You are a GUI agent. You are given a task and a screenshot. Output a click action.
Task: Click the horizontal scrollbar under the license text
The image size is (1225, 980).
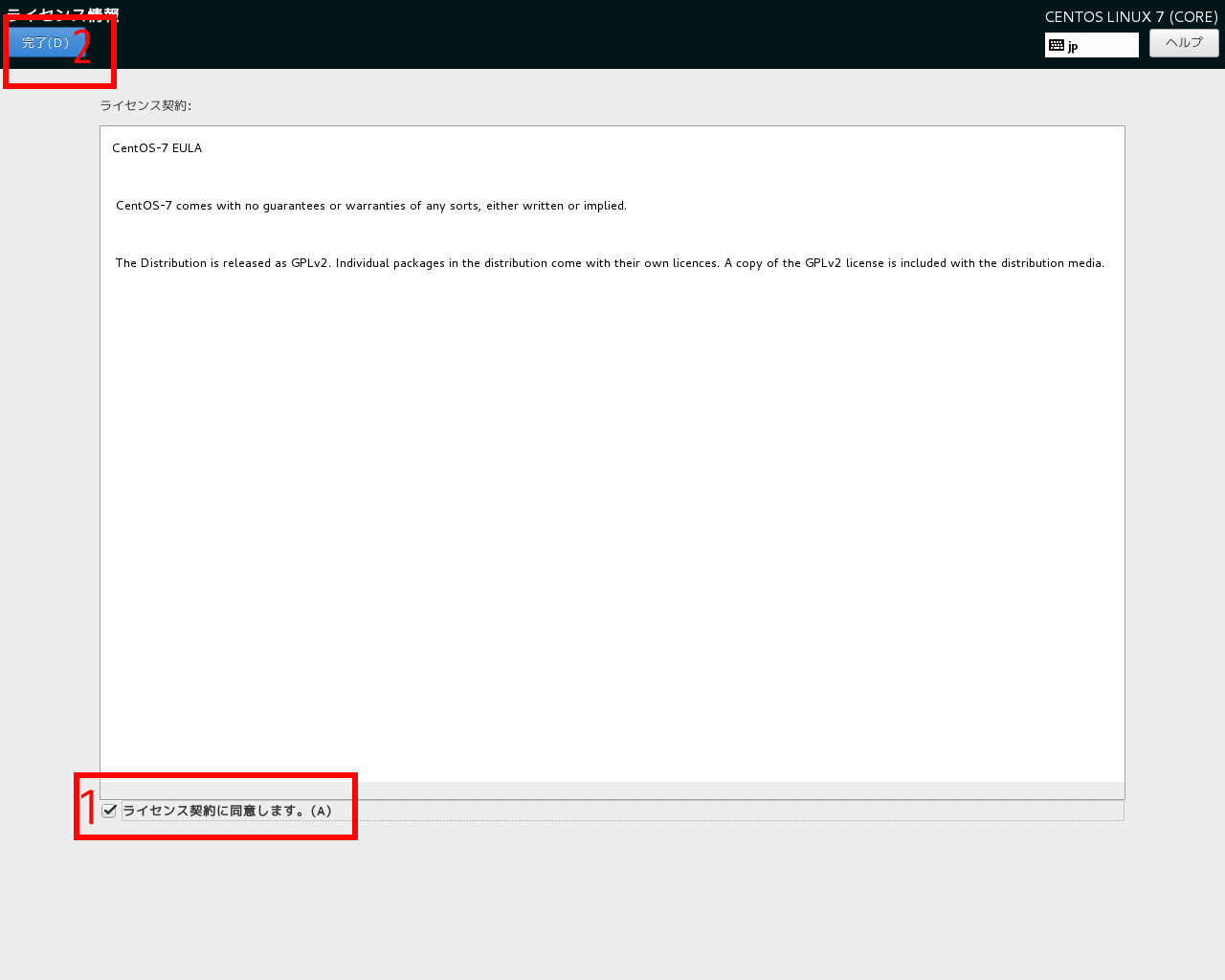[x=612, y=791]
